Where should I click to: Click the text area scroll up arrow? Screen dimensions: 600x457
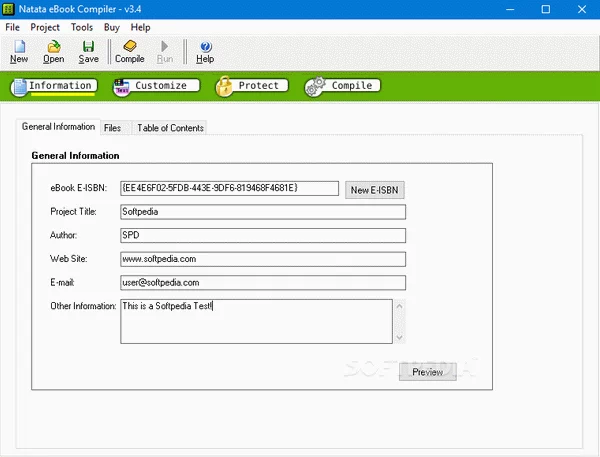[399, 306]
